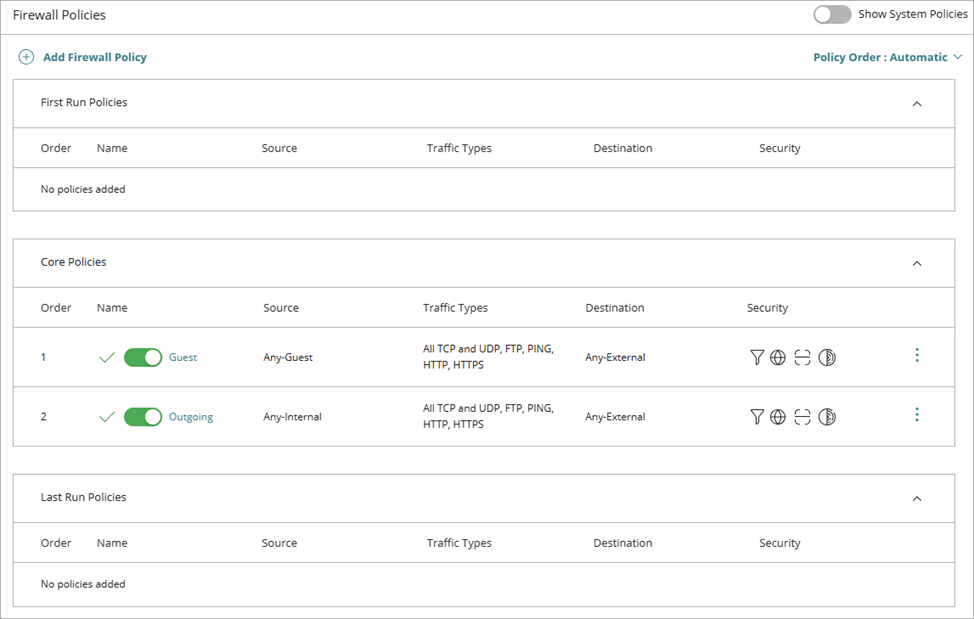Image resolution: width=974 pixels, height=619 pixels.
Task: Select the filter security icon on the Guest policy
Action: tap(757, 357)
